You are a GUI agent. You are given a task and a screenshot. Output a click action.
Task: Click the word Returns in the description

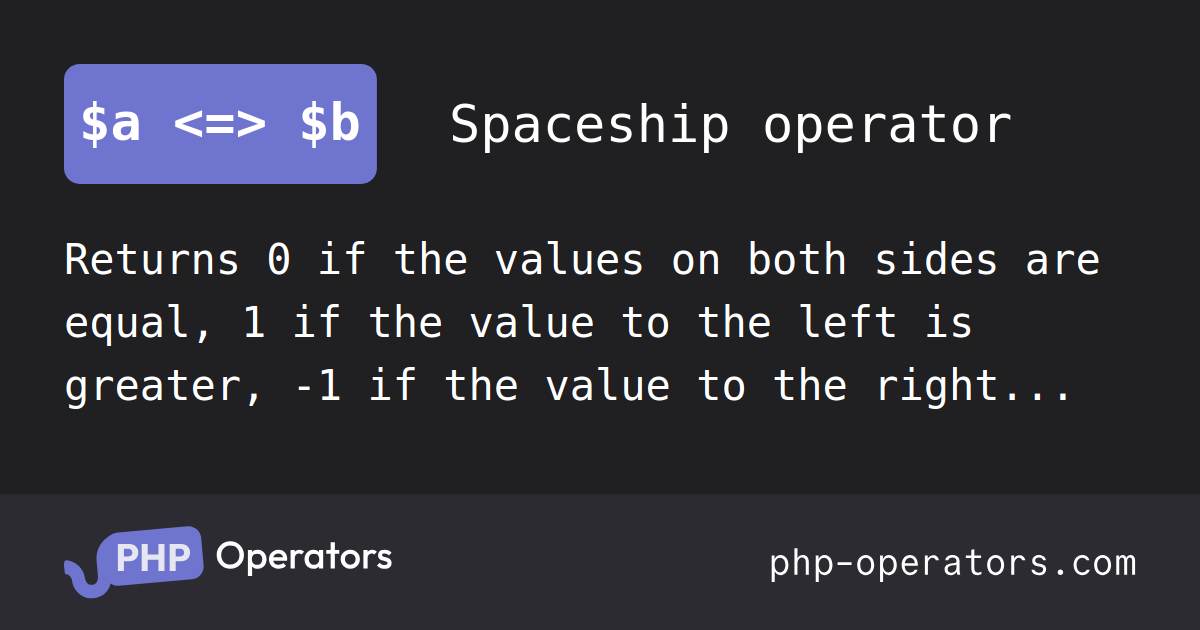tap(153, 260)
